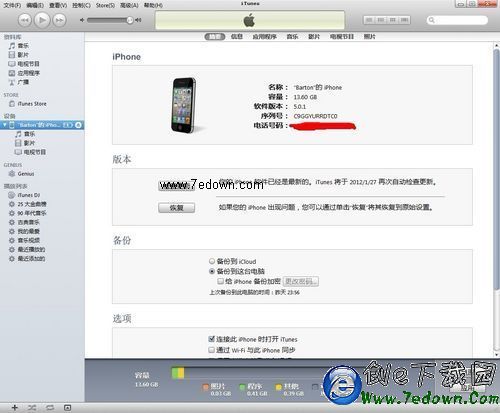Image resolution: width=500 pixels, height=413 pixels.
Task: Open the Store(S) menu
Action: pyautogui.click(x=105, y=5)
